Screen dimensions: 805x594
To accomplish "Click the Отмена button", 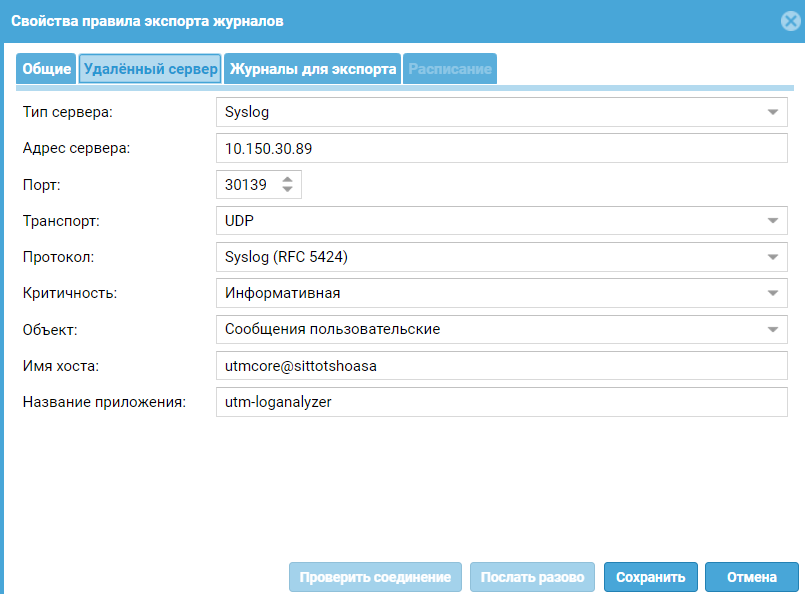I will click(x=751, y=577).
